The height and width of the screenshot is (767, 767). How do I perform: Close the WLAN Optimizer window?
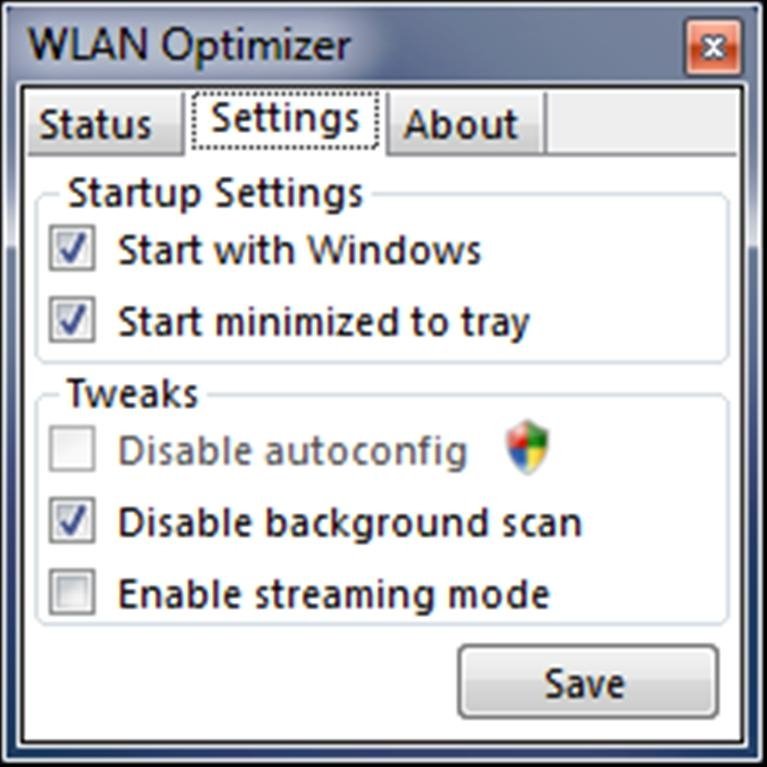(x=713, y=47)
